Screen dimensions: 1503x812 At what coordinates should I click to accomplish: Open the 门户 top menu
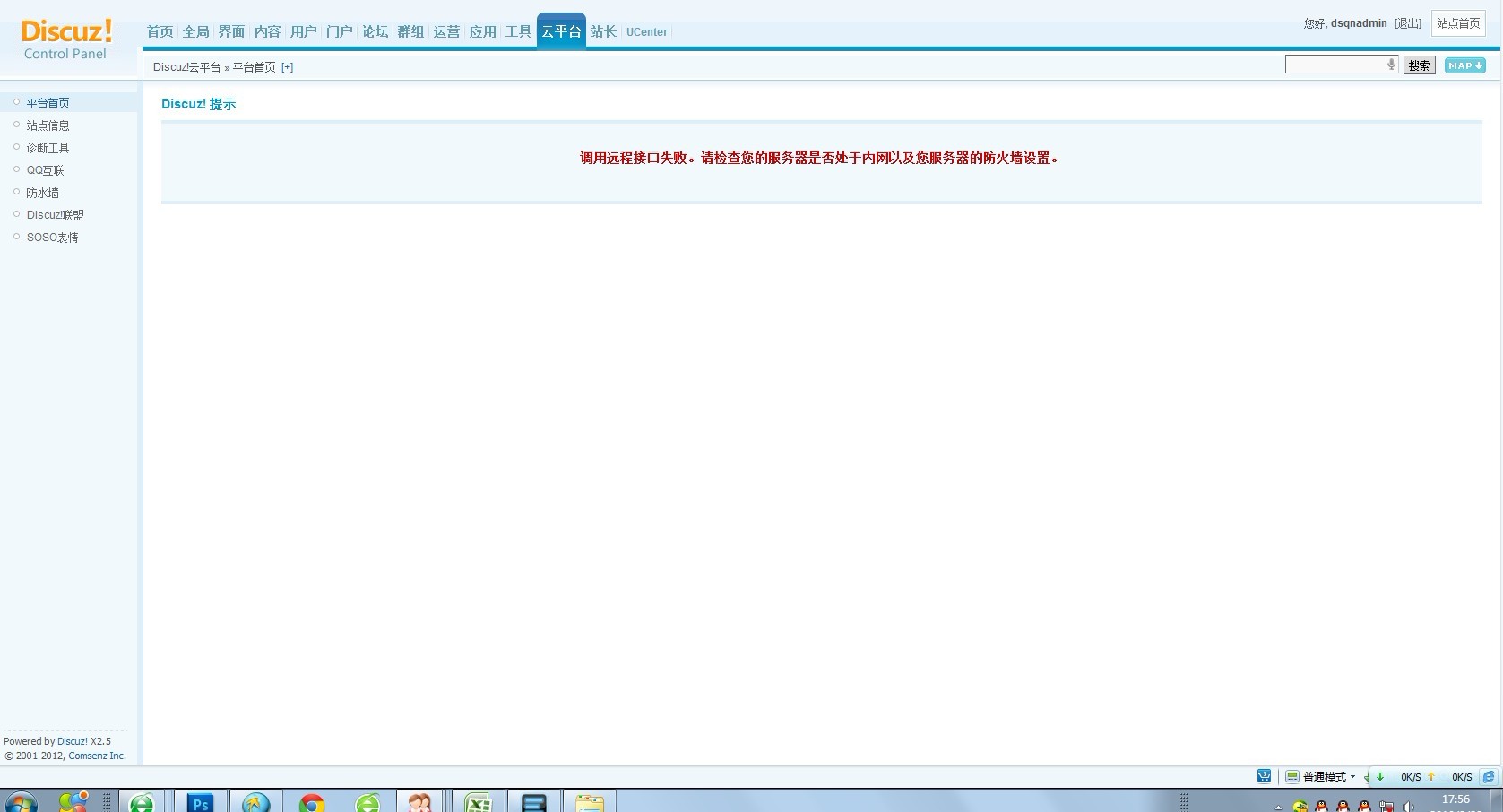(340, 31)
